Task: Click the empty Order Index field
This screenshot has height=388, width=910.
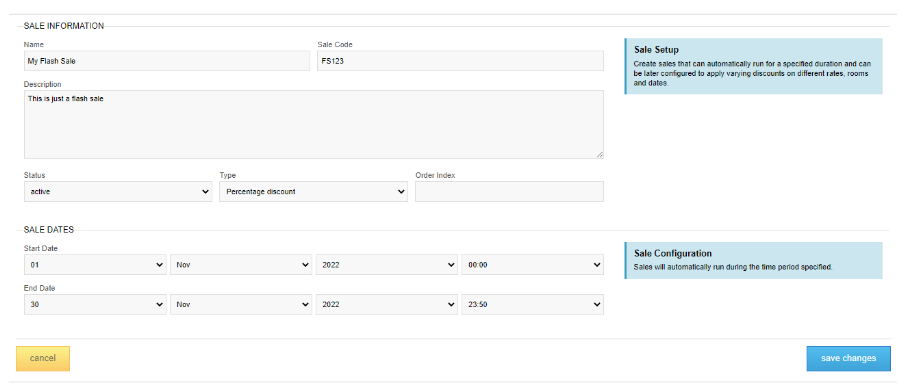Action: tap(509, 191)
